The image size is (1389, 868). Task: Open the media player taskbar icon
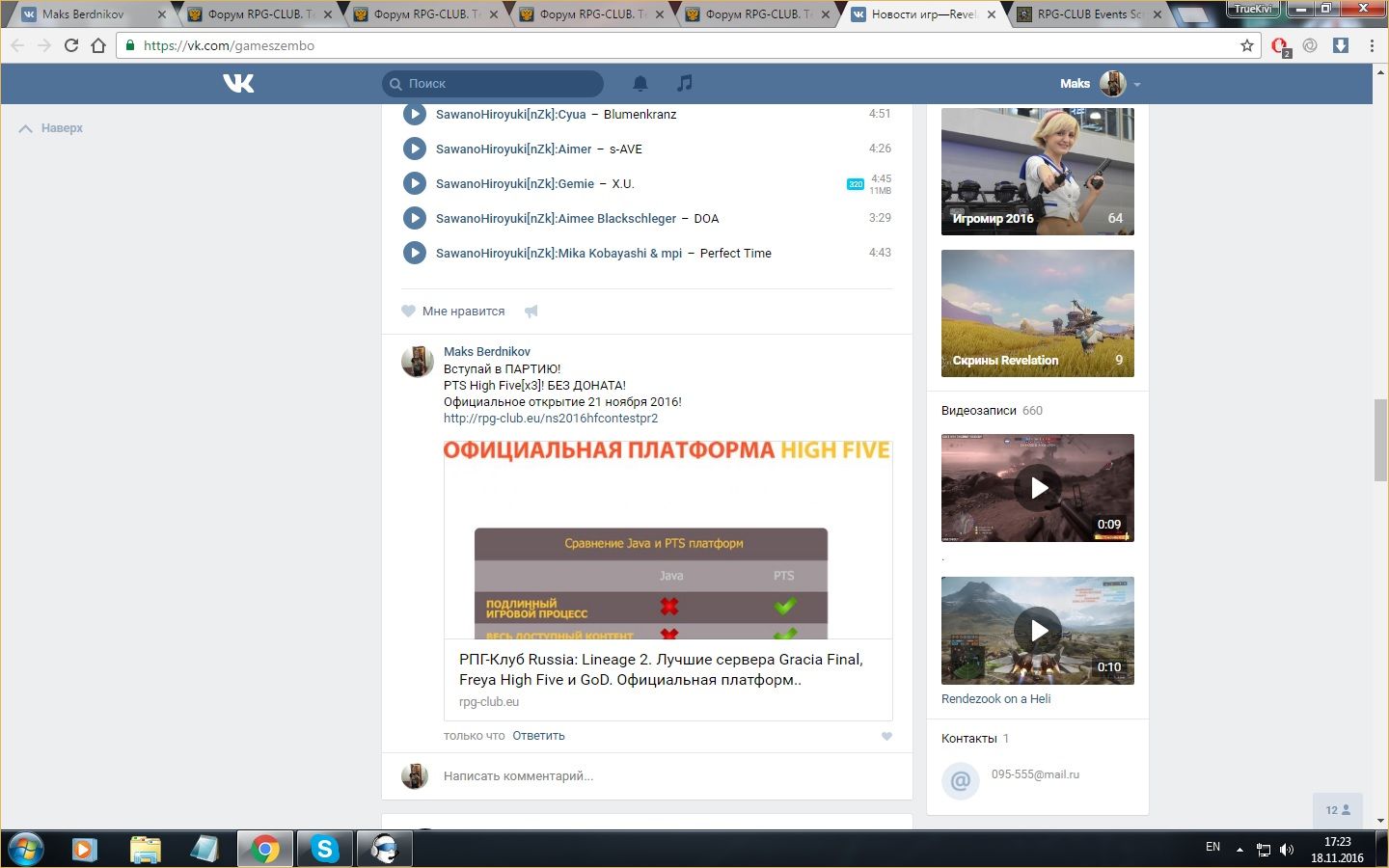coord(85,850)
